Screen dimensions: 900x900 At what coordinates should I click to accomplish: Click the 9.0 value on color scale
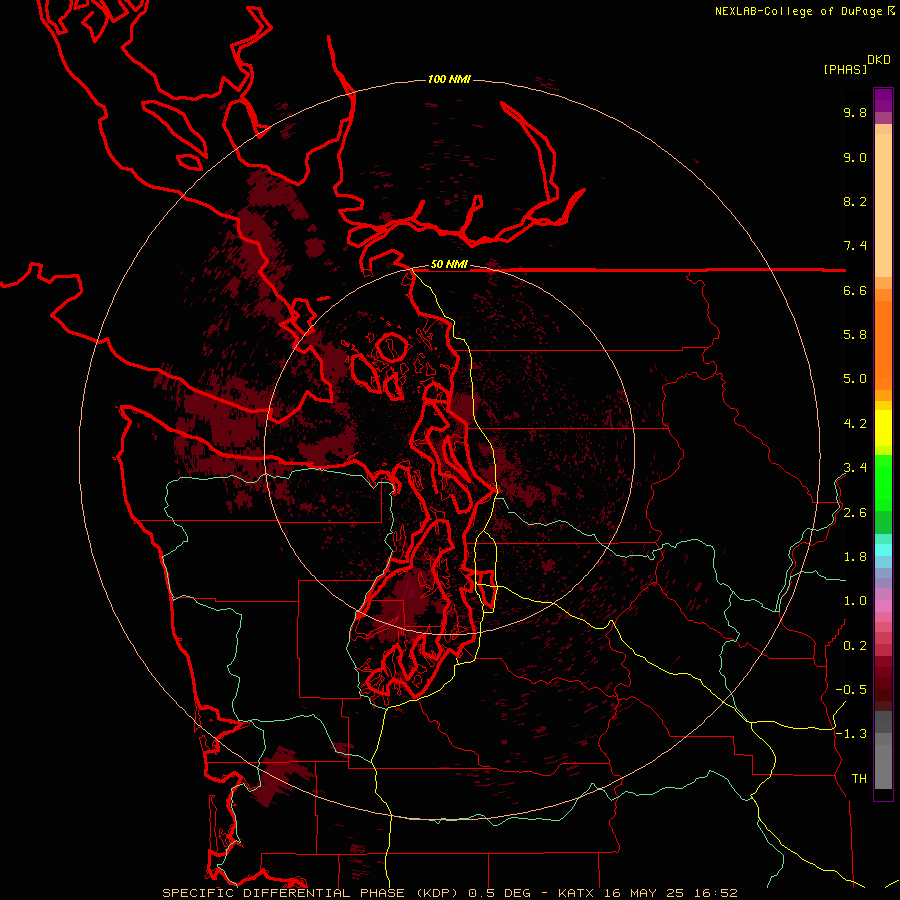855,157
